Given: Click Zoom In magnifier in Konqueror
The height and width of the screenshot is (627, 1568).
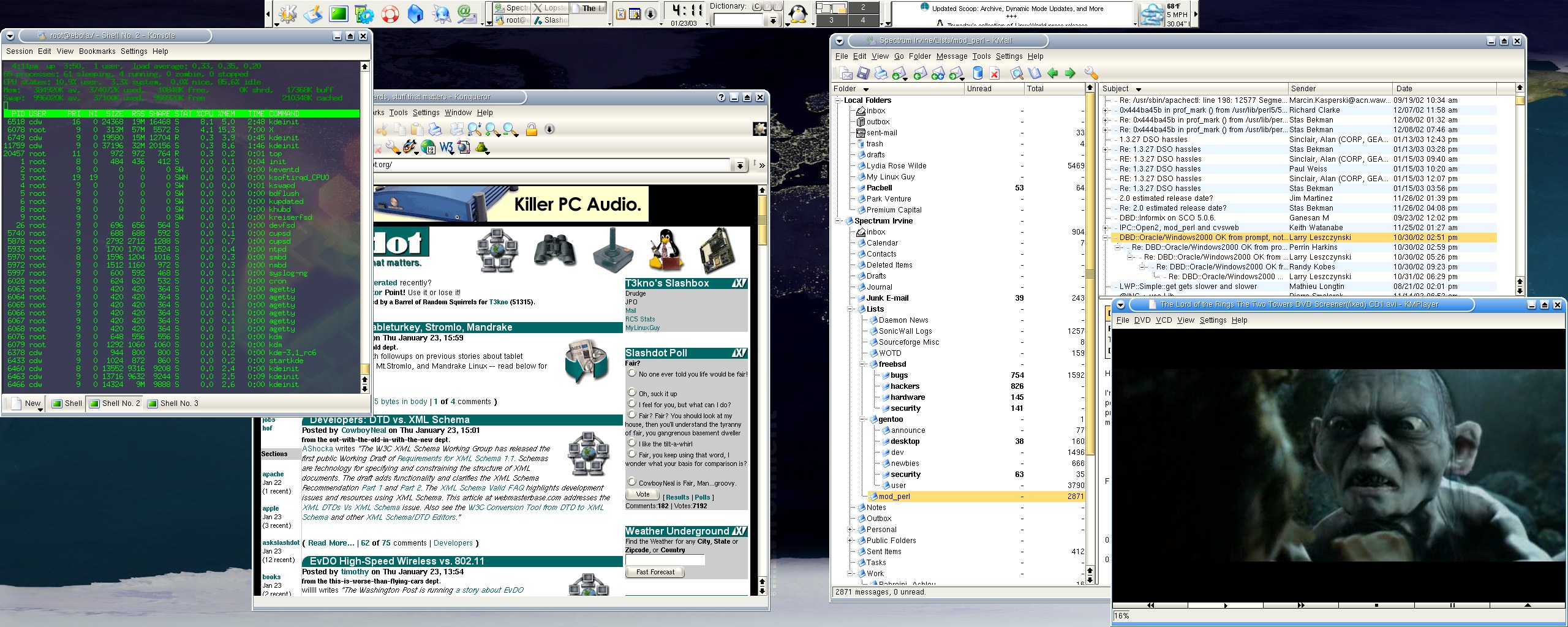Looking at the screenshot, I should point(492,129).
